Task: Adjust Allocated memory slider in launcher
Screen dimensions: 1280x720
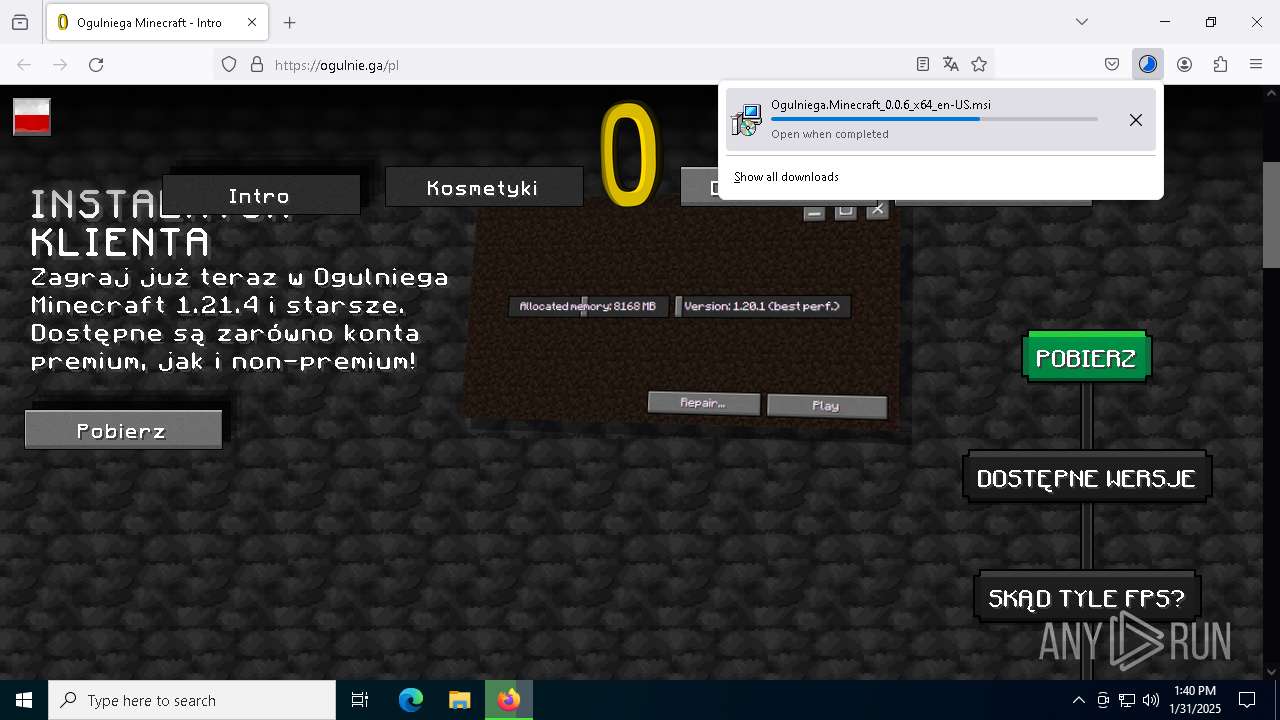Action: [588, 306]
